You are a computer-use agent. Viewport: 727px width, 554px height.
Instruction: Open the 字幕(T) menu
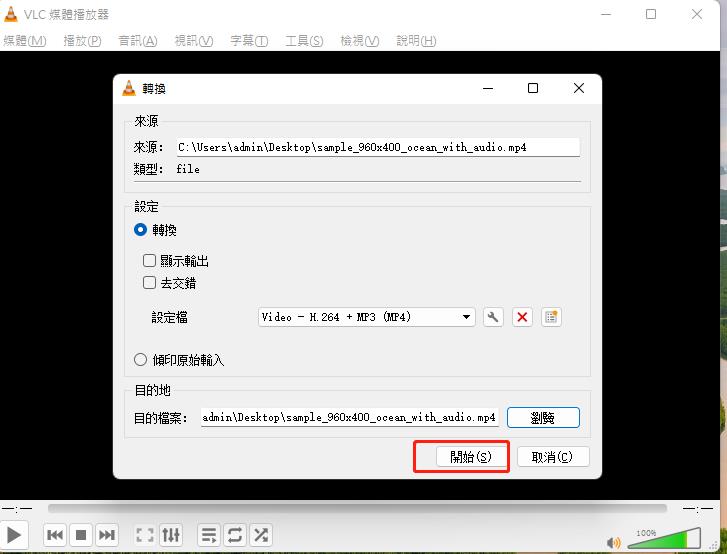249,41
